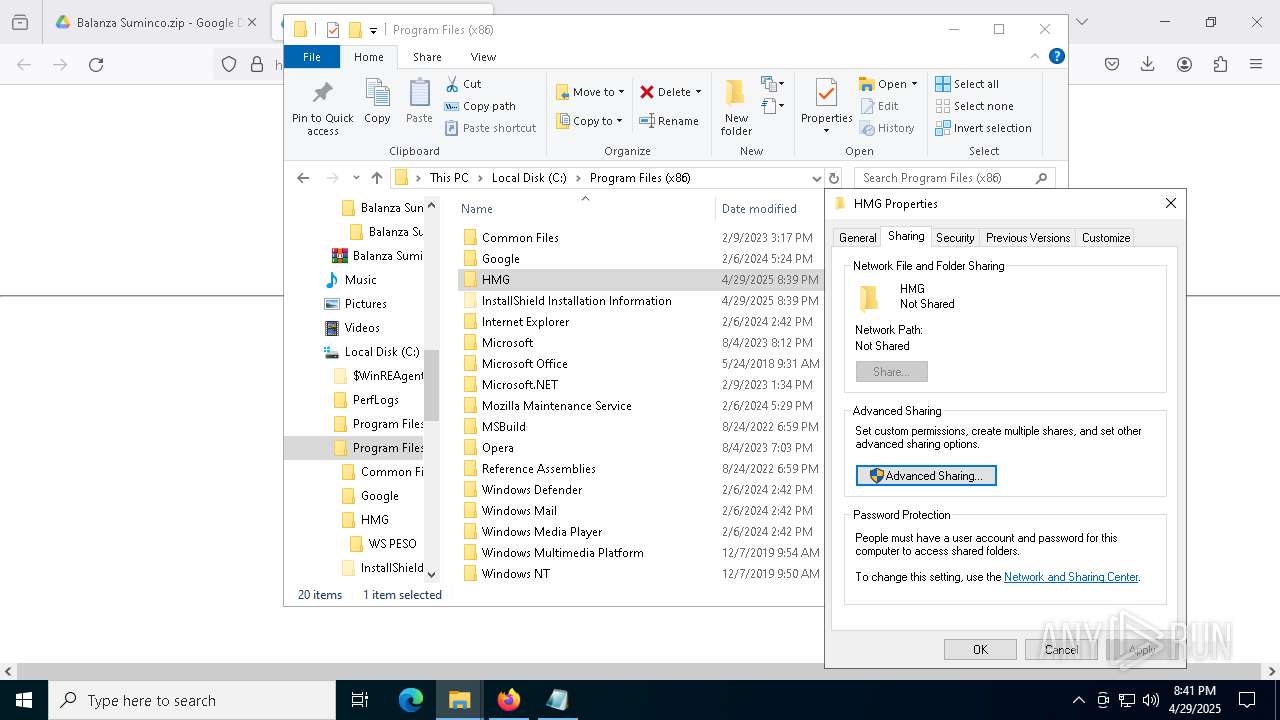This screenshot has width=1280, height=720.
Task: Collapse the ribbon with chevron
Action: 1035,56
